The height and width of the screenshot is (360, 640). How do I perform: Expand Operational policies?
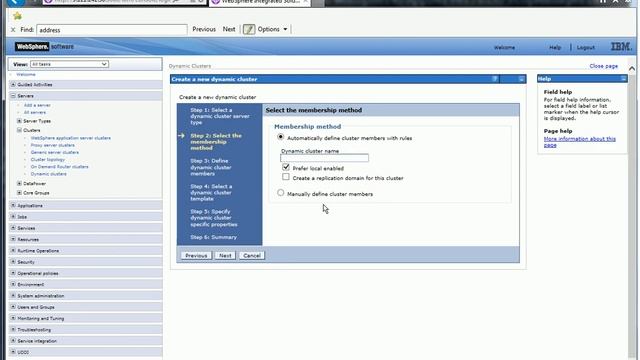point(13,273)
